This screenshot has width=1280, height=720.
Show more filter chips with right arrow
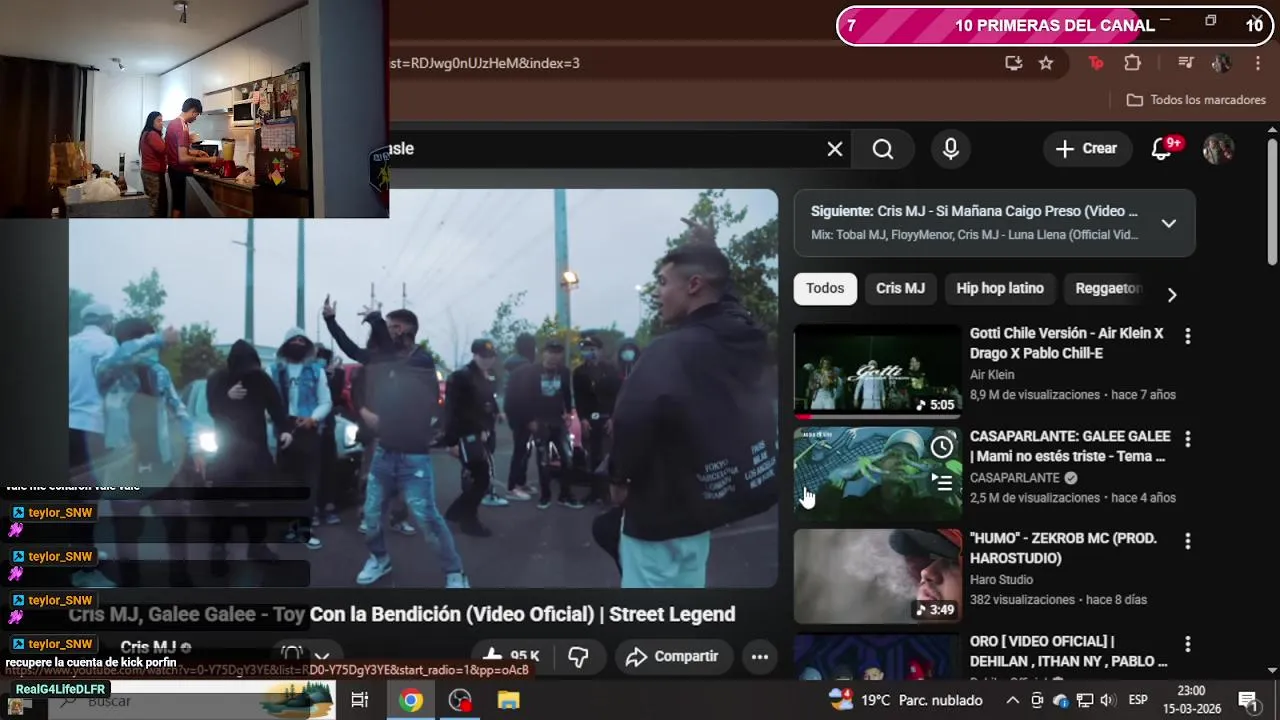1172,295
